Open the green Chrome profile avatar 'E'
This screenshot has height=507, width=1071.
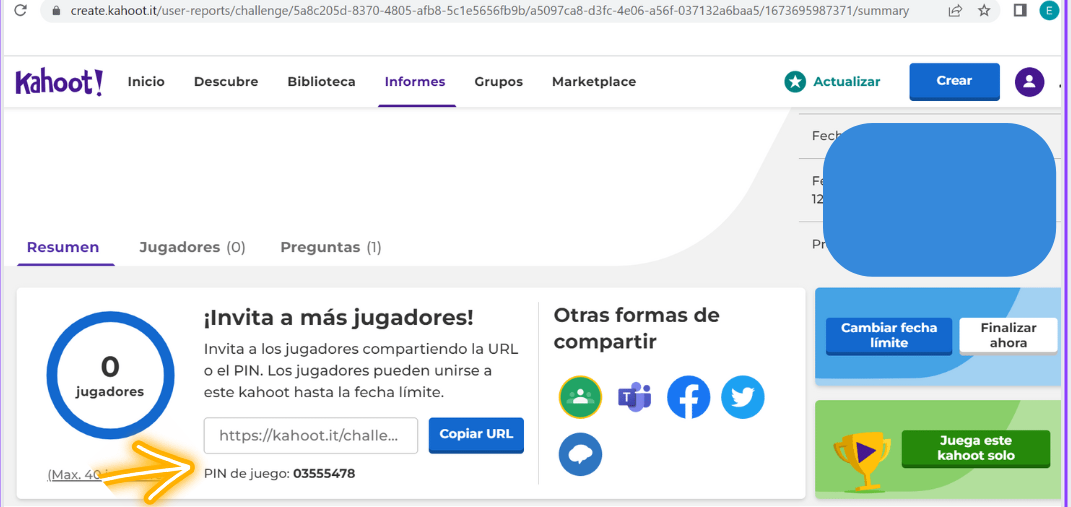1047,10
